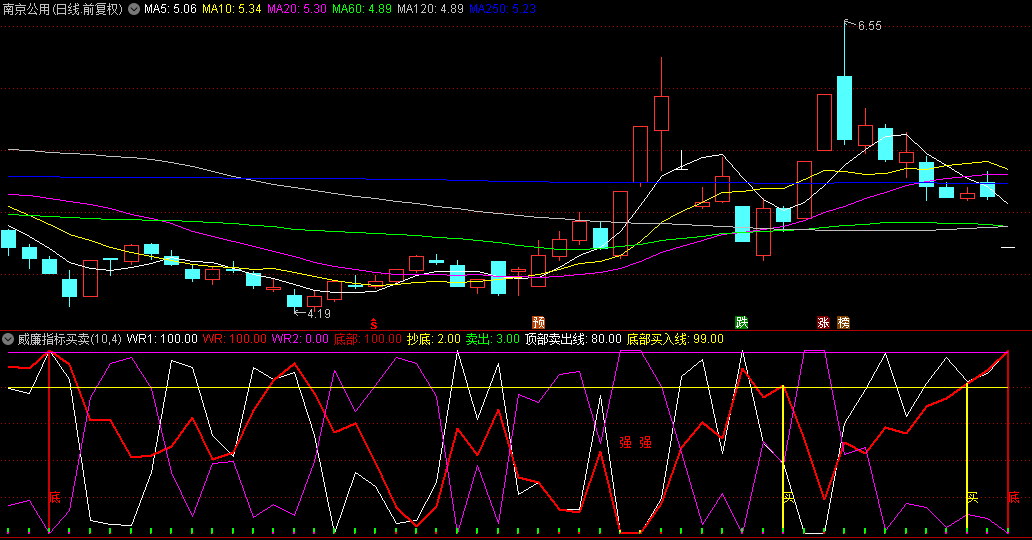Image resolution: width=1032 pixels, height=540 pixels.
Task: Click the red $ marker icon
Action: [374, 324]
